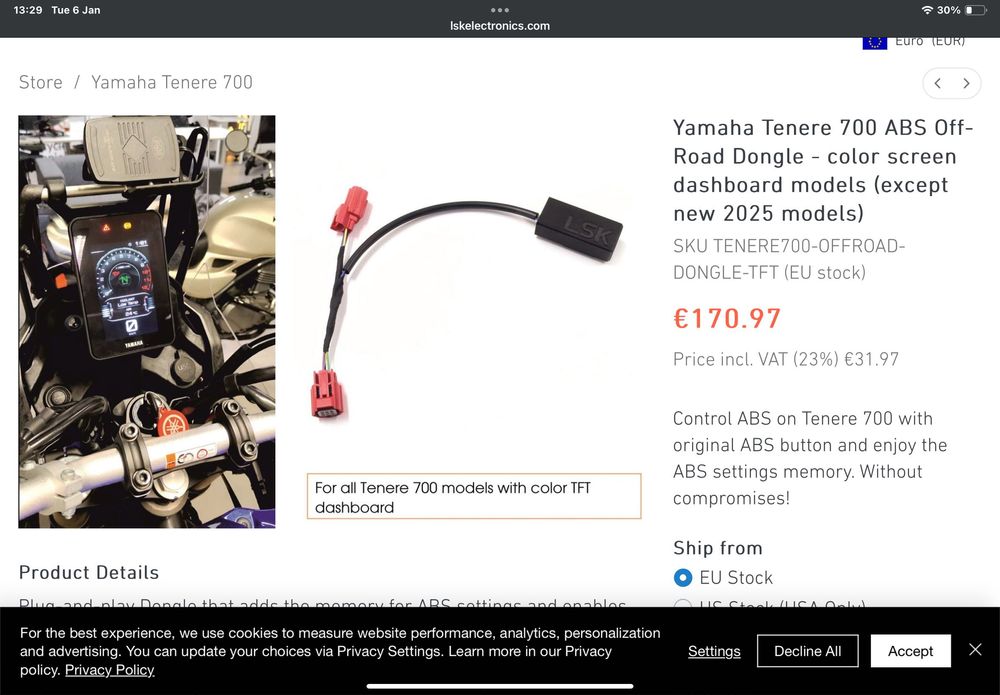Open cookie Settings link
This screenshot has height=695, width=1000.
(714, 651)
